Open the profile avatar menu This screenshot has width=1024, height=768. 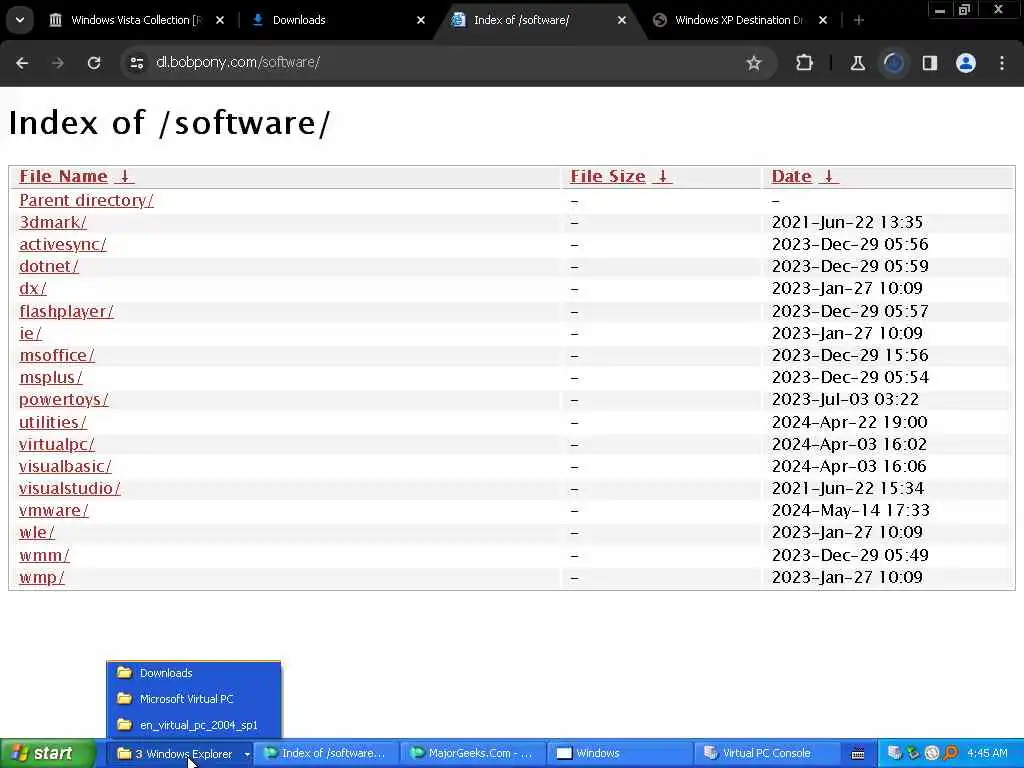(966, 63)
